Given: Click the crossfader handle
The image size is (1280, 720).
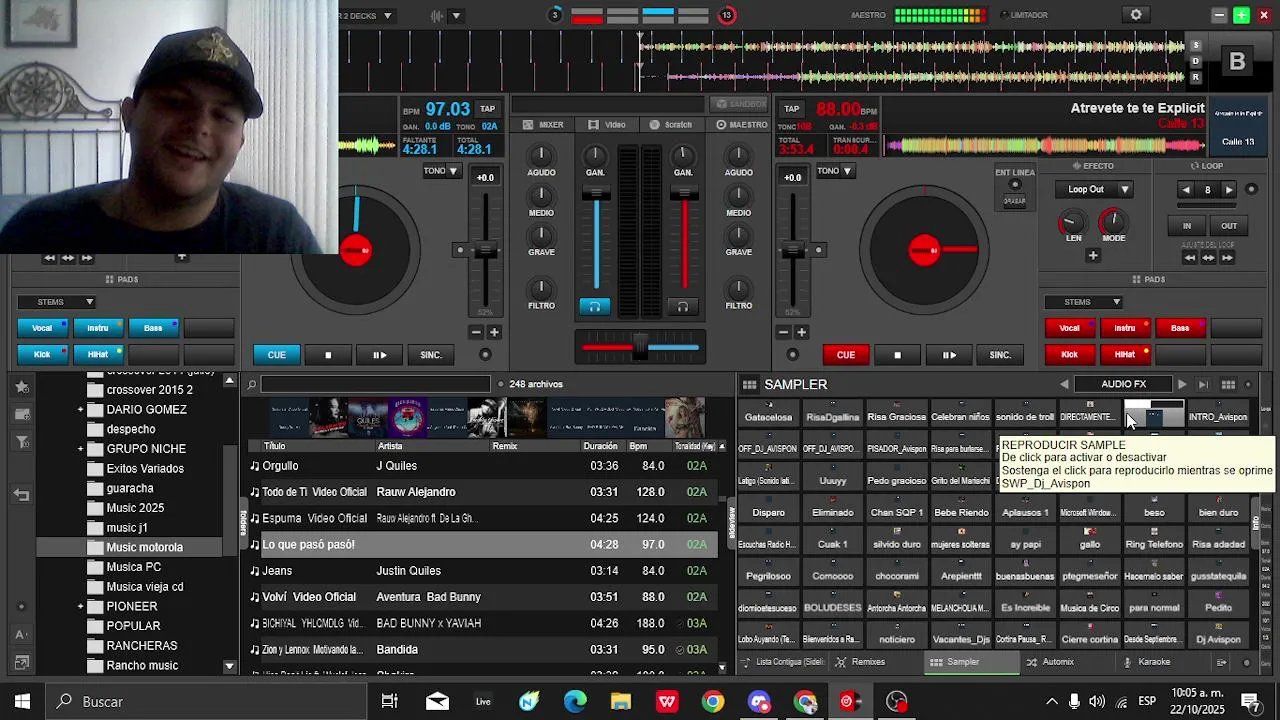Looking at the screenshot, I should tap(640, 347).
